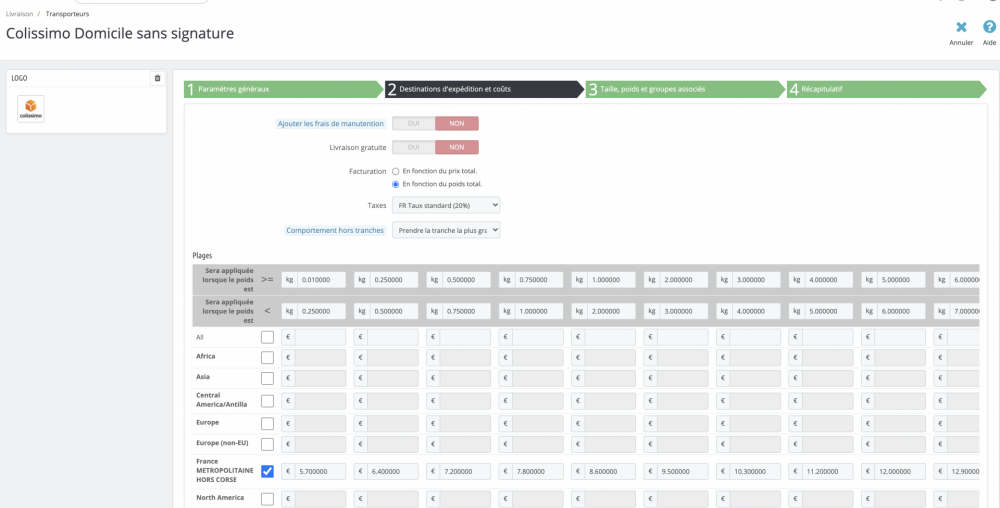Edit upper weight bound 6.000000
1000x508 pixels.
coord(901,311)
